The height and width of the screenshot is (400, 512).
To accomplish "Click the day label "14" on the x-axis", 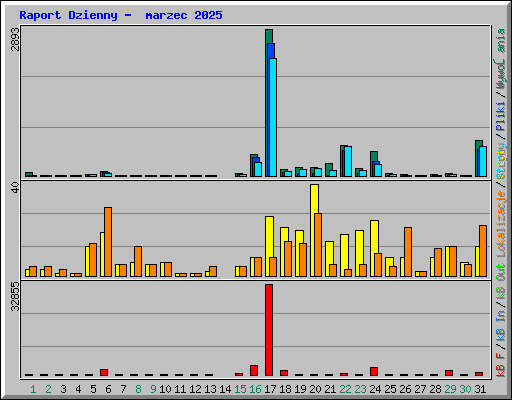I will pyautogui.click(x=225, y=389).
